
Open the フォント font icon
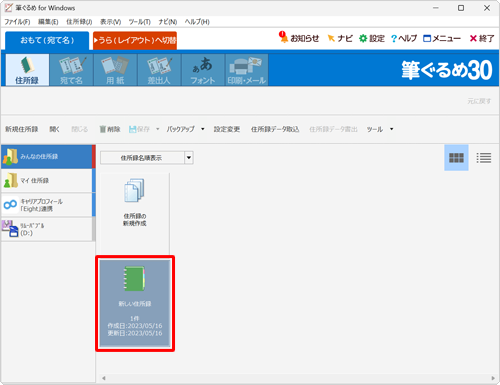[203, 70]
